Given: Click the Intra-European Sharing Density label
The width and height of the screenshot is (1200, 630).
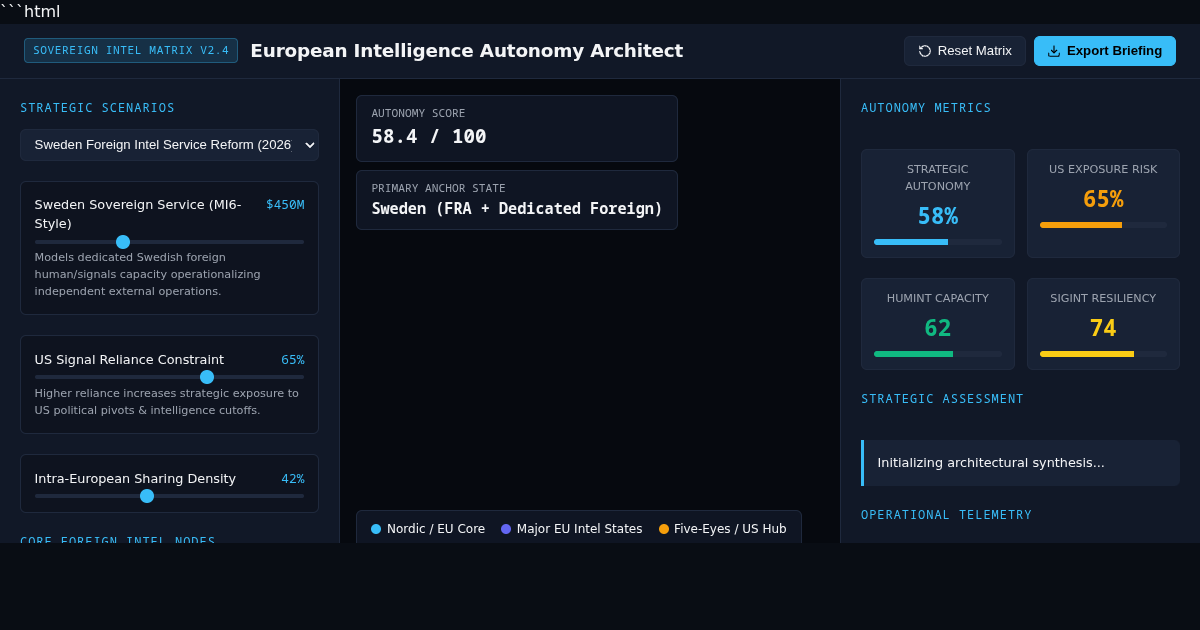Looking at the screenshot, I should tap(135, 479).
